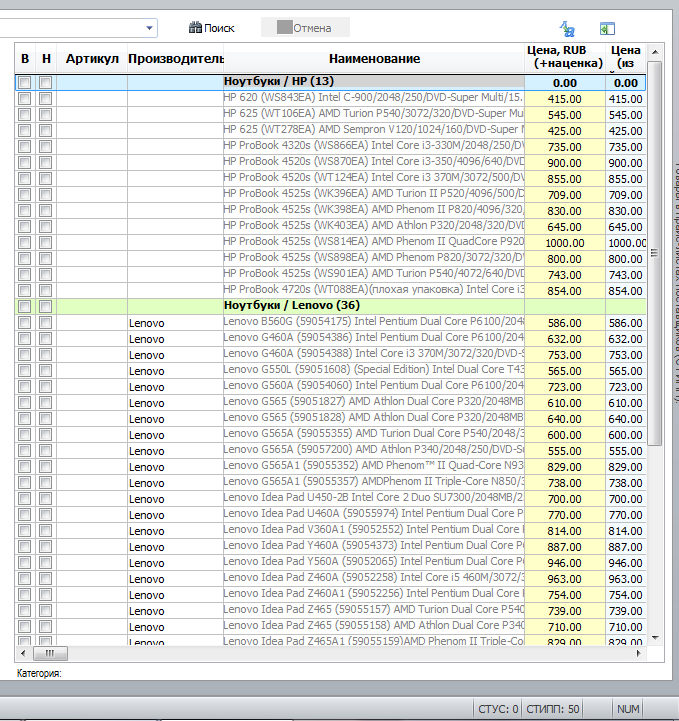
Task: Click the СТИПП: 50 status bar entry
Action: (x=553, y=709)
